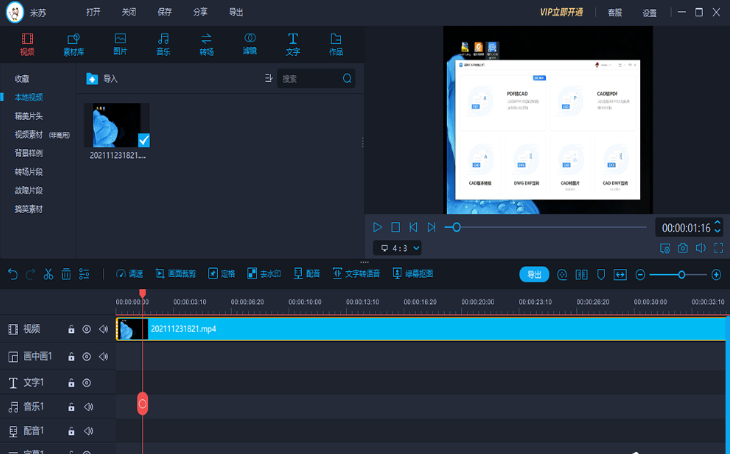Open the 图片 (pictures) tab
This screenshot has width=730, height=454.
click(x=120, y=45)
